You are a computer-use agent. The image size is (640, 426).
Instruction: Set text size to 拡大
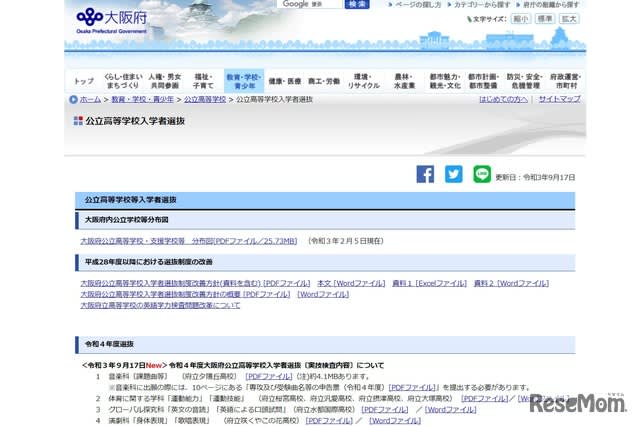569,19
